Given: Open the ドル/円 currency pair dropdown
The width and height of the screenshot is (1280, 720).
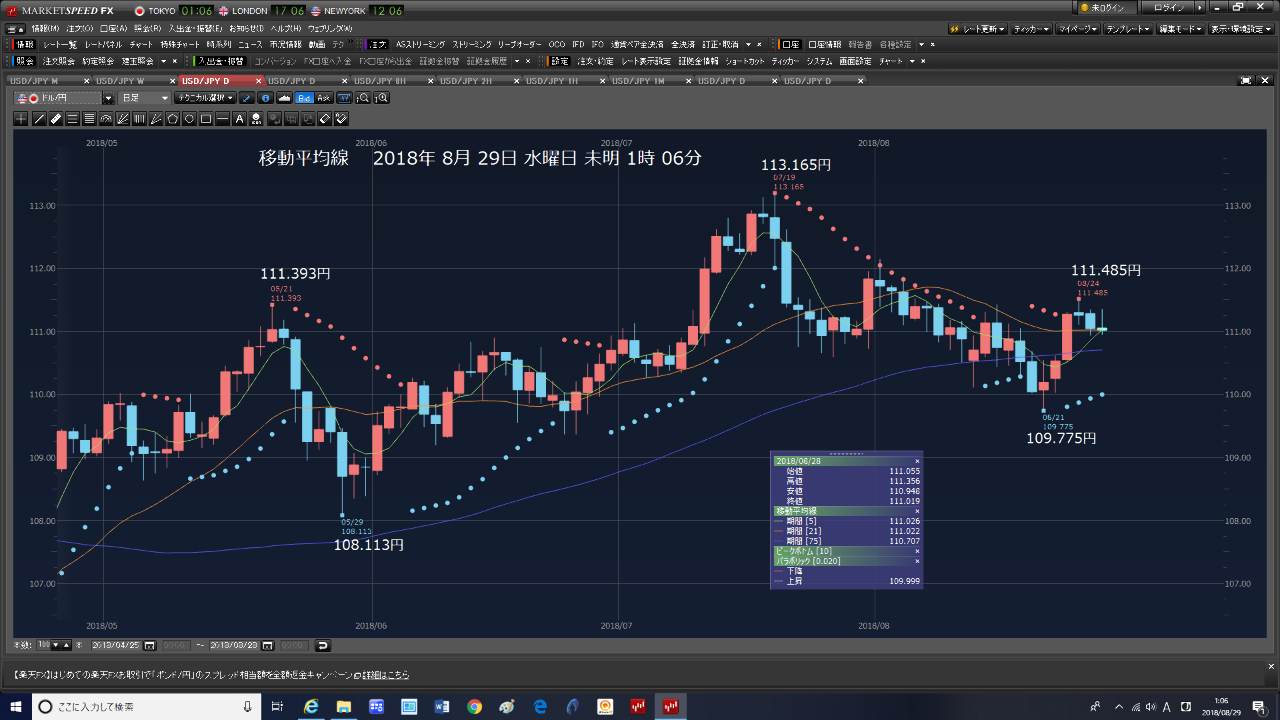Looking at the screenshot, I should [108, 98].
